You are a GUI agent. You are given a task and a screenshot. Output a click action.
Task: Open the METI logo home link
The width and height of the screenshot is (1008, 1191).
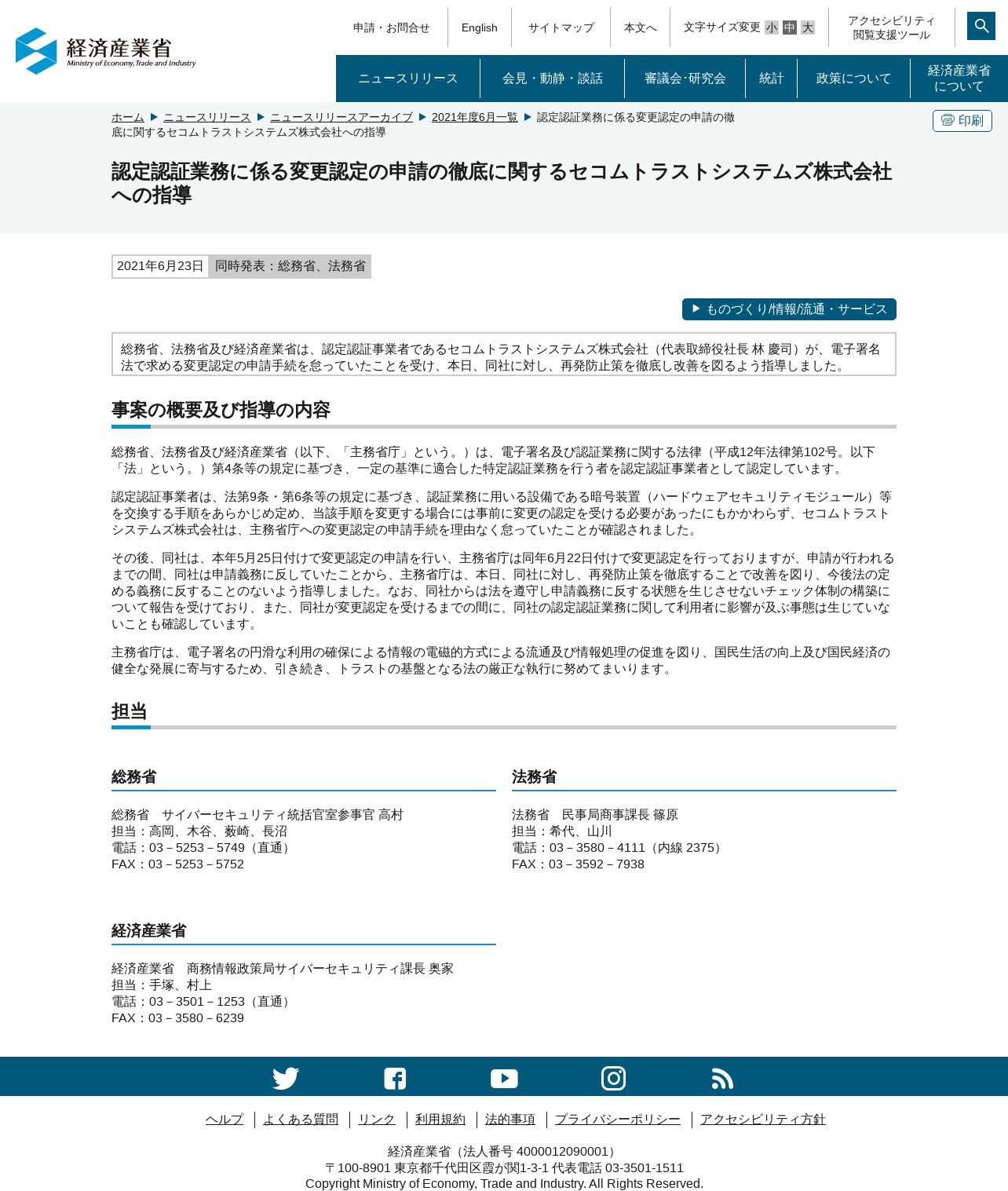106,51
